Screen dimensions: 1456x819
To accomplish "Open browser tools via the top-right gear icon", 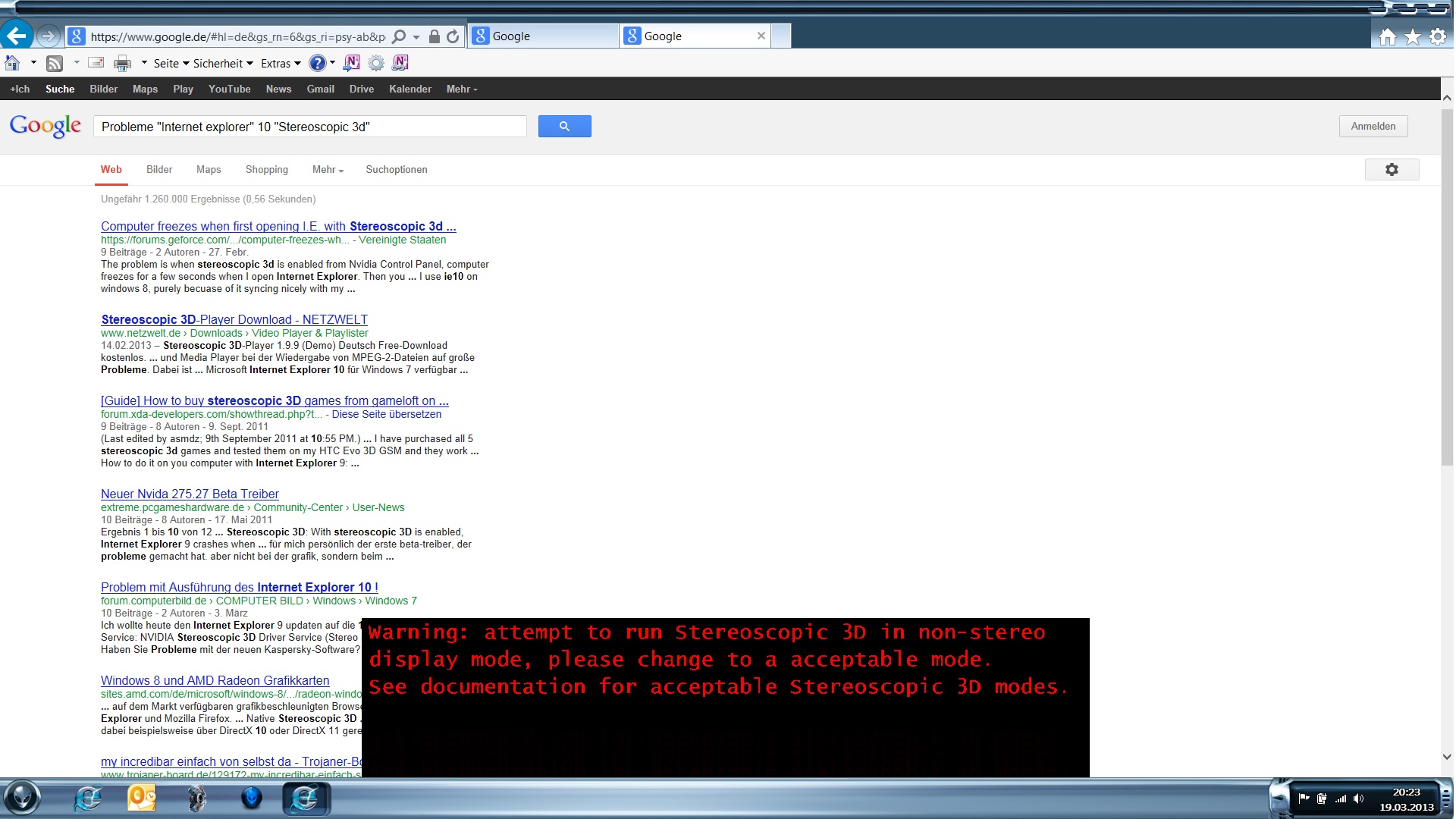I will click(1438, 36).
